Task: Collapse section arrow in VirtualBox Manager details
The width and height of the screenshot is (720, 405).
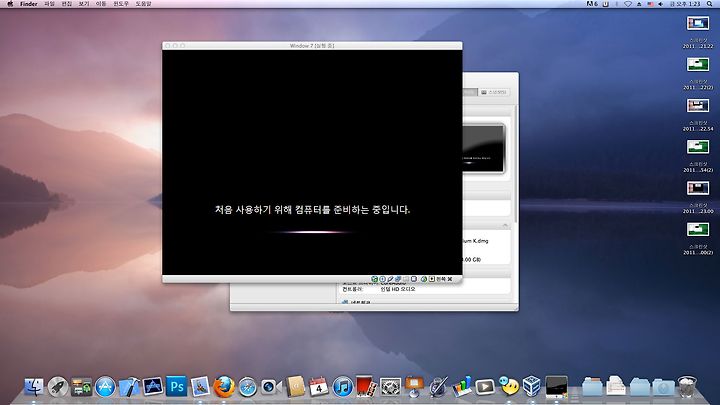Action: 505,225
